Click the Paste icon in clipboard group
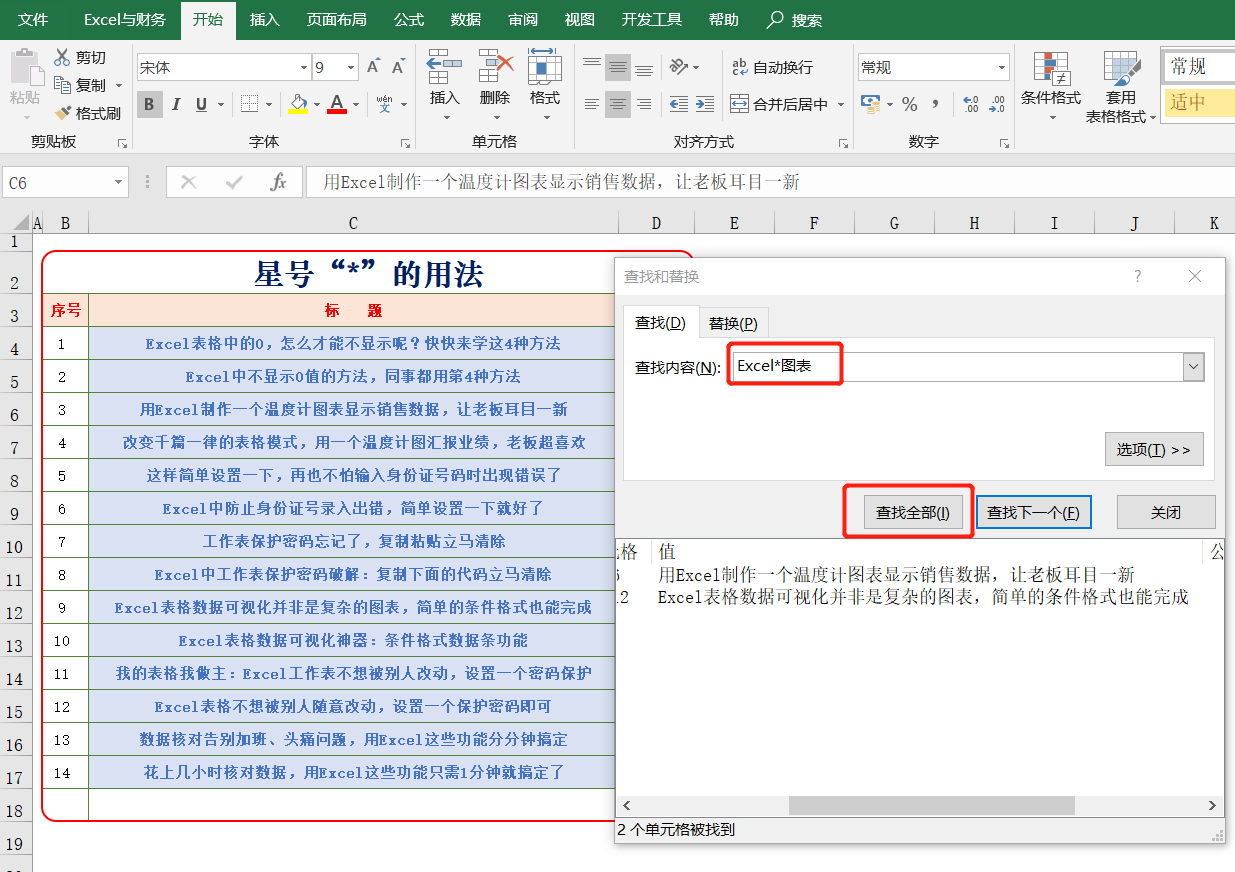Image resolution: width=1235 pixels, height=872 pixels. 25,67
